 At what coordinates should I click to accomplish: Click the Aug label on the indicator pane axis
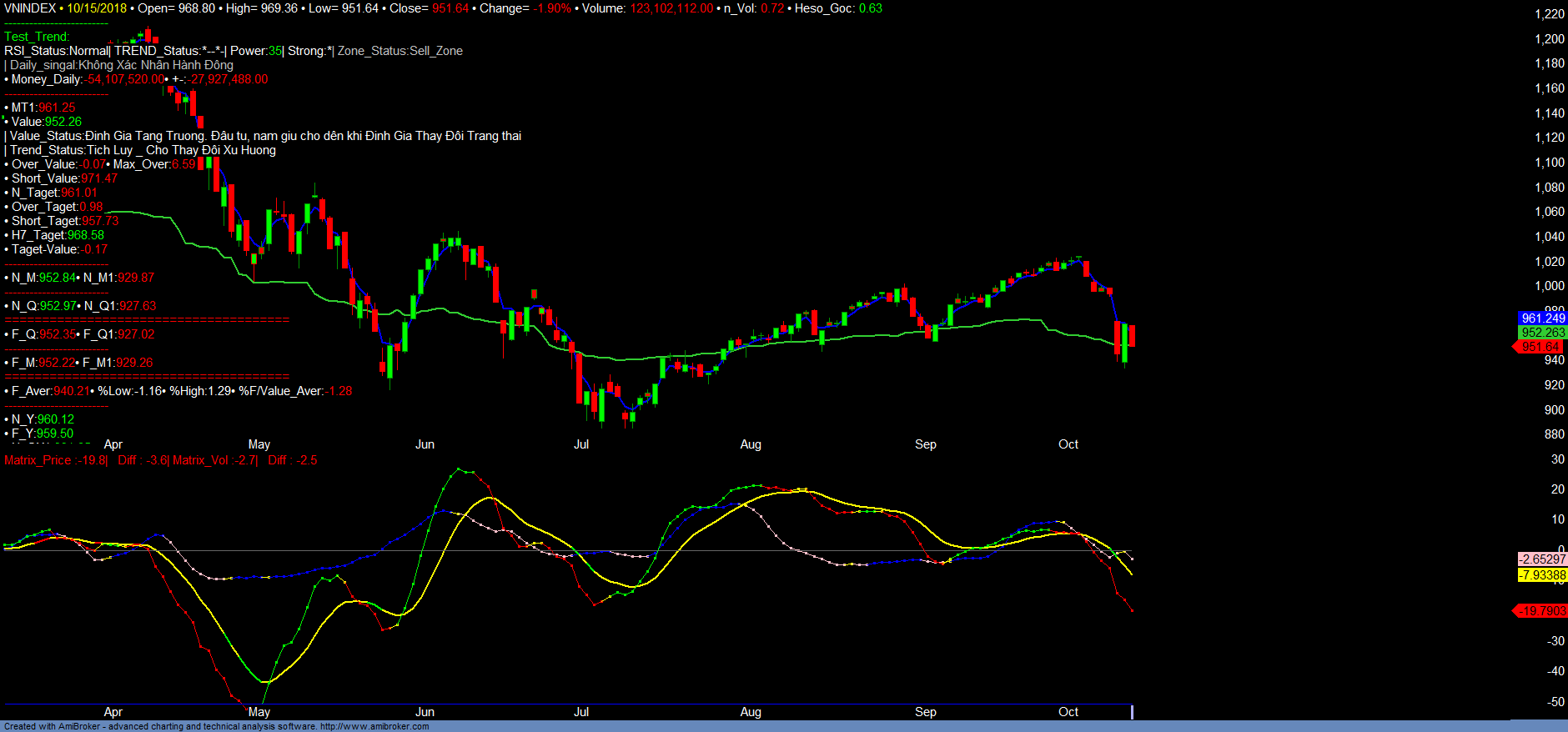click(x=751, y=712)
